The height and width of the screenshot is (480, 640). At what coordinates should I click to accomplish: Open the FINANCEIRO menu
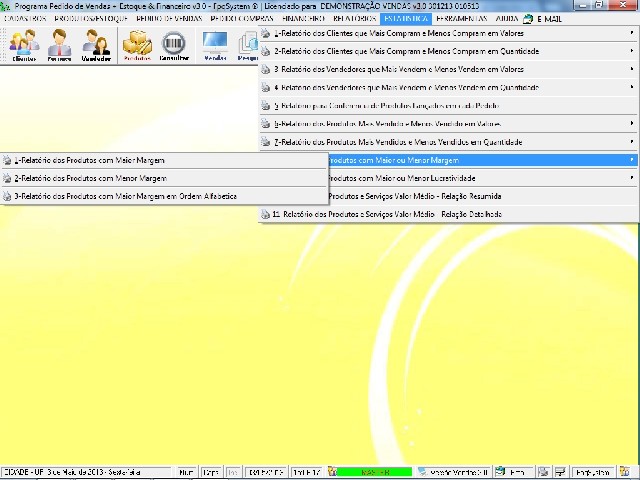tap(303, 19)
